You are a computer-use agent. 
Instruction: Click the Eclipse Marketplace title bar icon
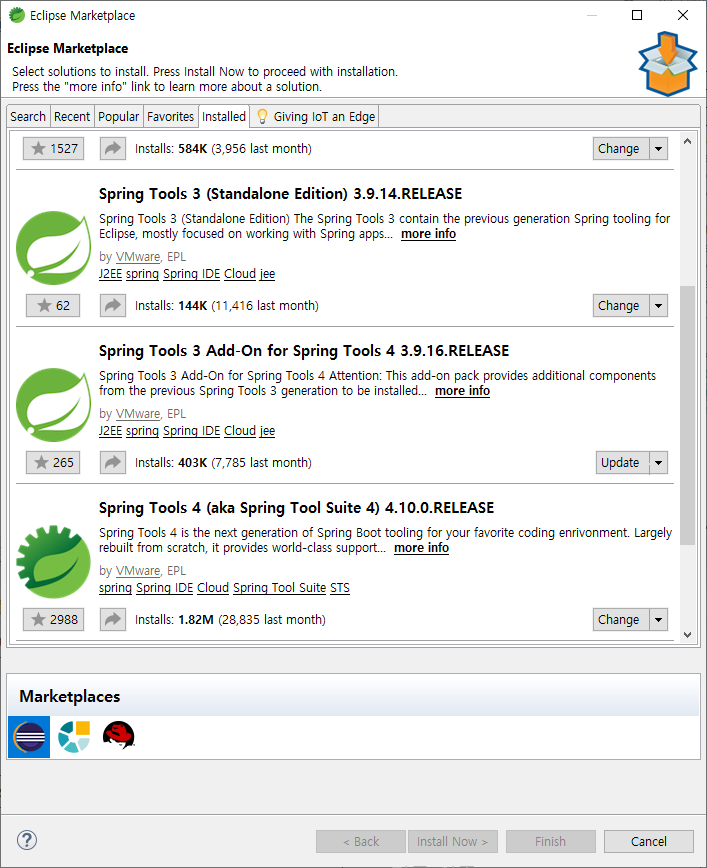[17, 15]
